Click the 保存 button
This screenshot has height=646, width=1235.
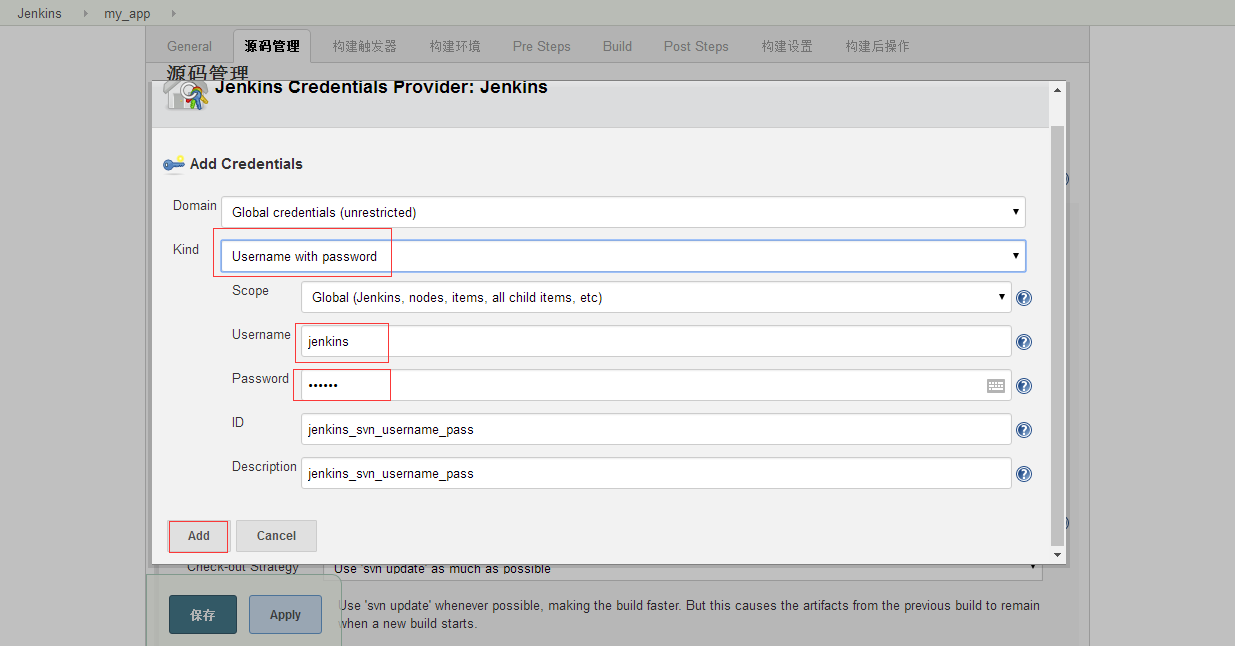[x=203, y=615]
